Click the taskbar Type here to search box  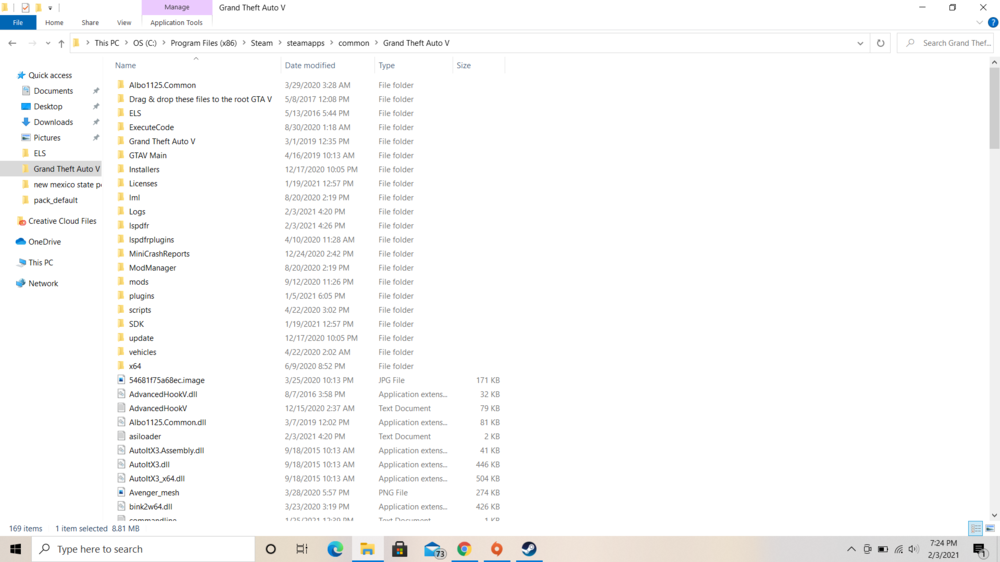pos(143,549)
